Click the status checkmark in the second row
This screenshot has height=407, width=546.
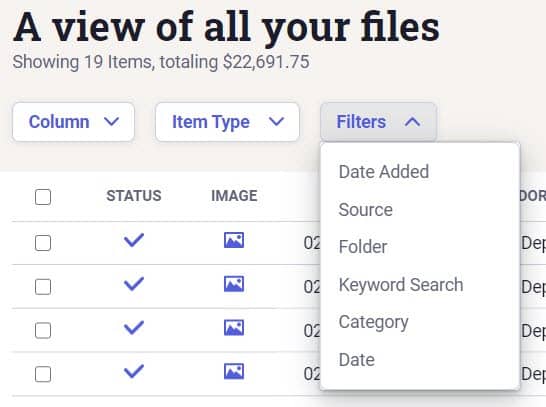(134, 284)
